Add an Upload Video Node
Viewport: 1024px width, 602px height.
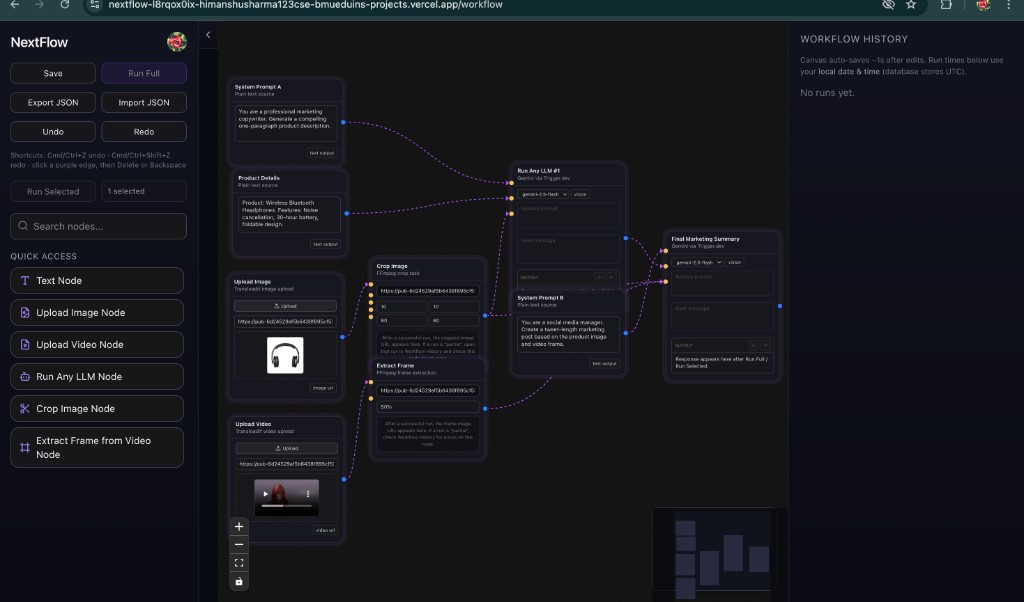tap(97, 344)
